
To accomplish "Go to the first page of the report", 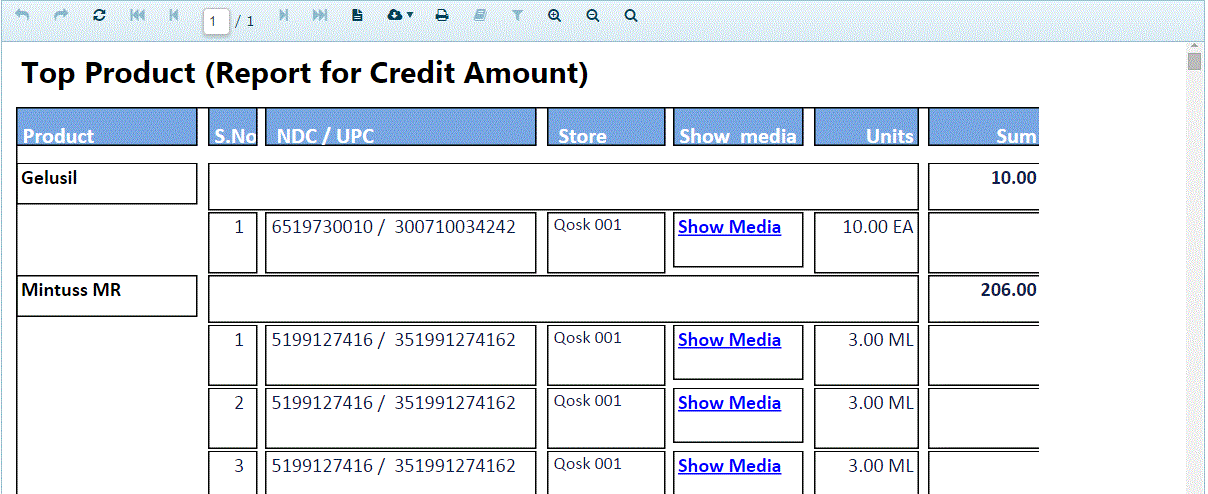I will pyautogui.click(x=137, y=15).
